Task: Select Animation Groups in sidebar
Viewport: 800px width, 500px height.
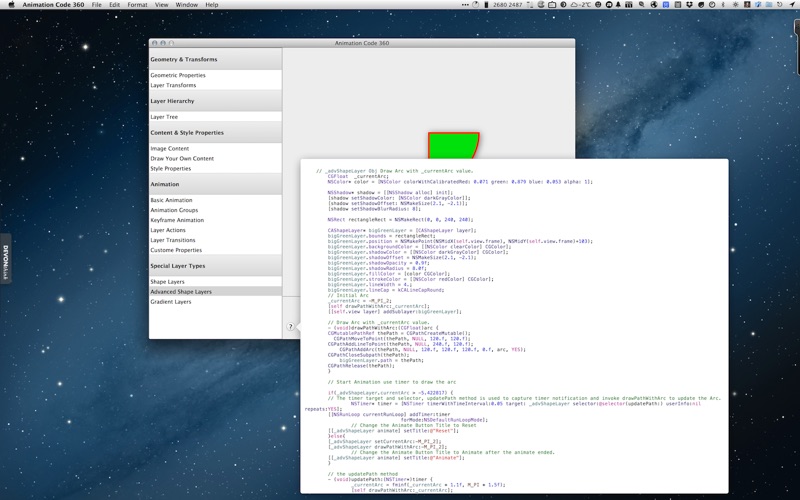Action: tap(215, 210)
